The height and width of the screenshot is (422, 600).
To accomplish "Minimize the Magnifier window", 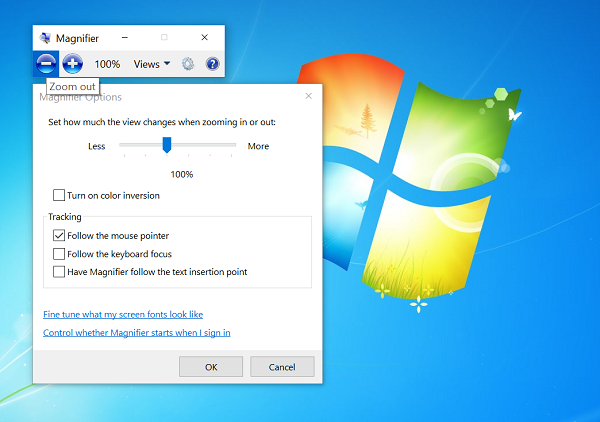I will (x=125, y=37).
